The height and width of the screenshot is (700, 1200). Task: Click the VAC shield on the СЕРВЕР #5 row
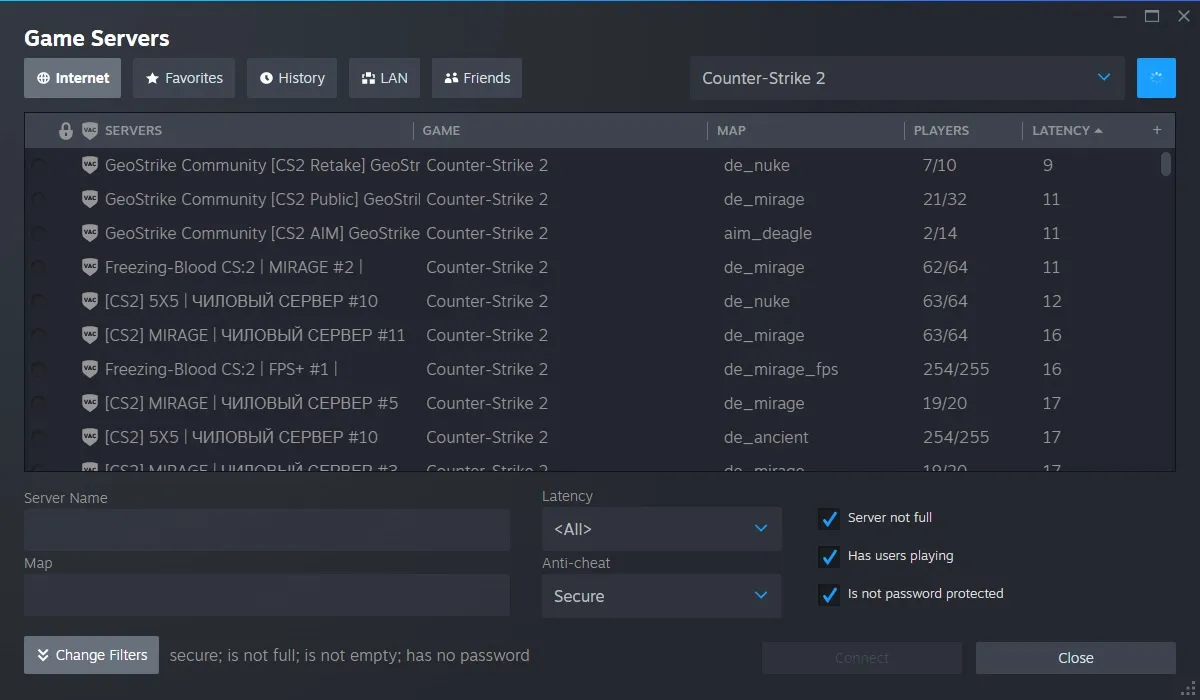(90, 403)
